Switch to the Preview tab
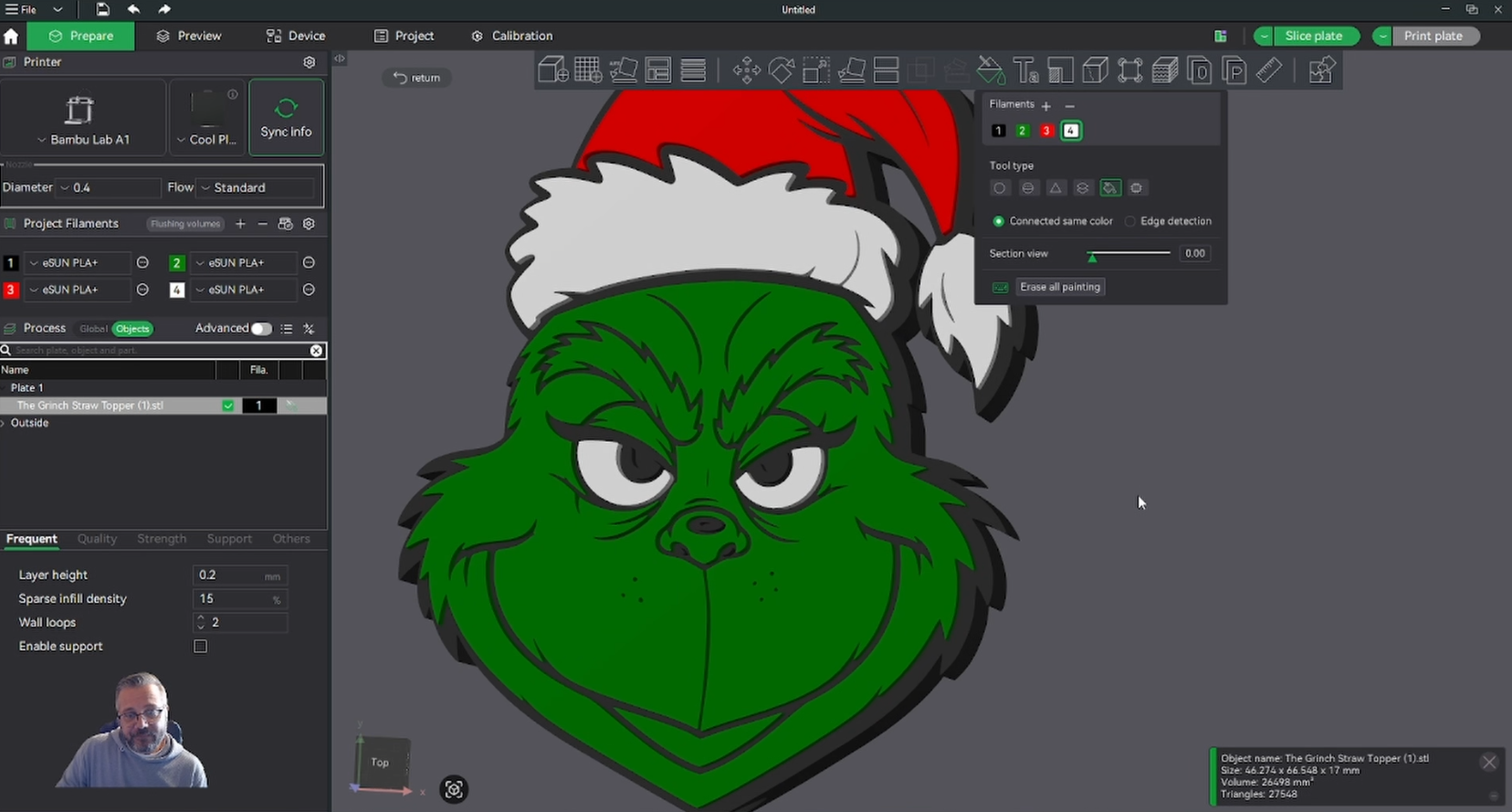 pos(189,36)
